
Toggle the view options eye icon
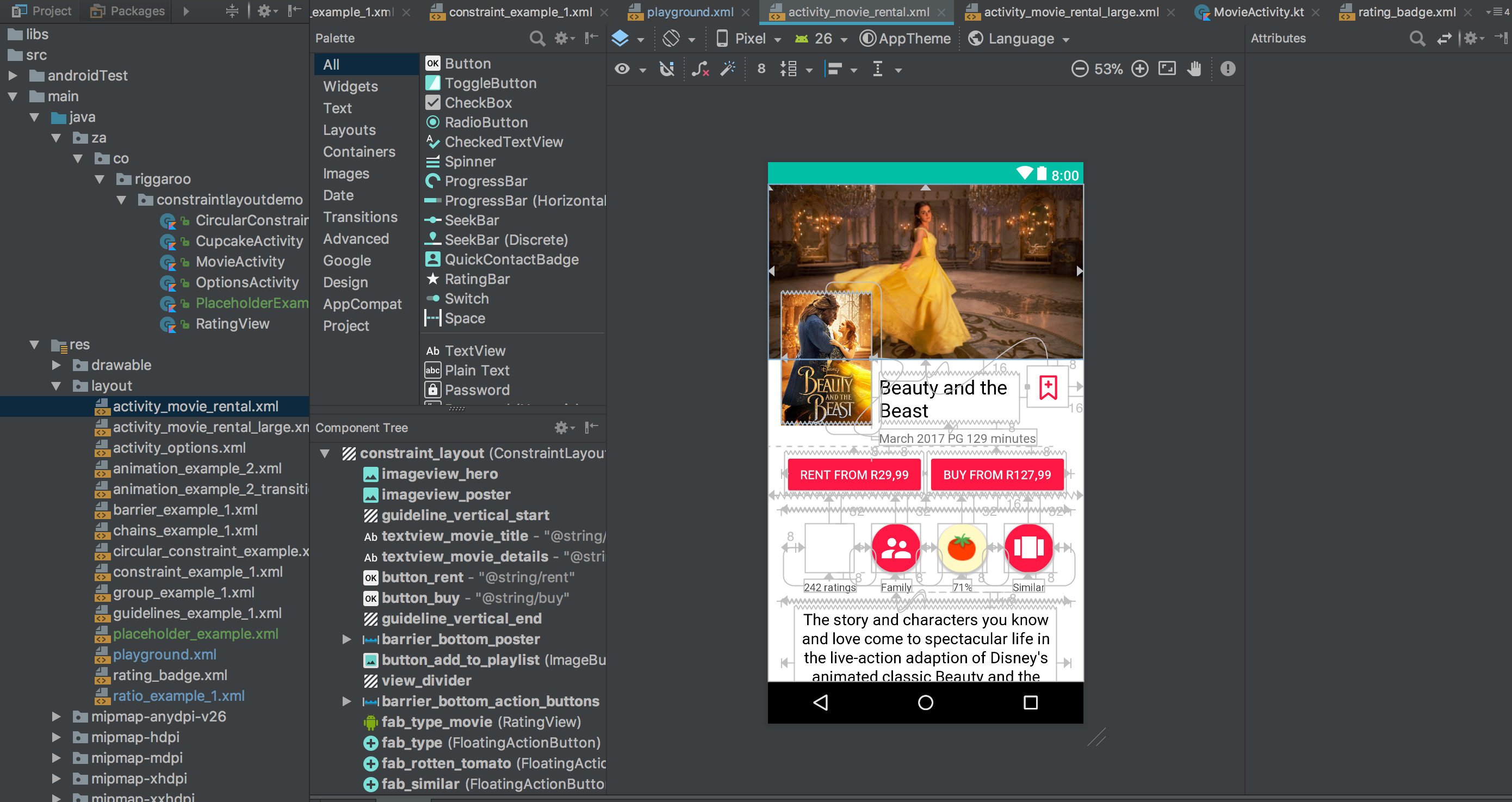pyautogui.click(x=622, y=69)
